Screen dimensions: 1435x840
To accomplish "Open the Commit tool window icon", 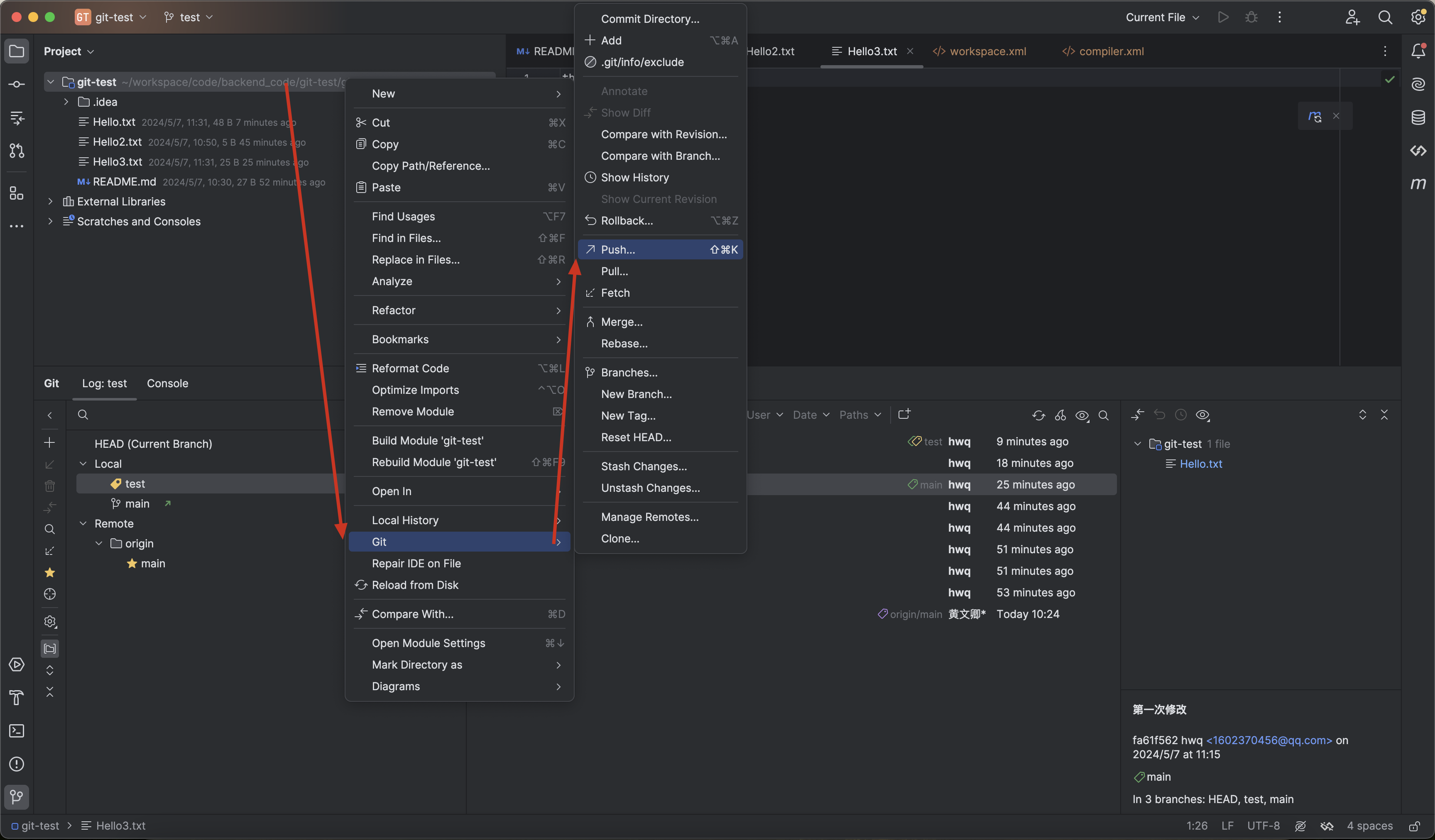I will click(17, 84).
